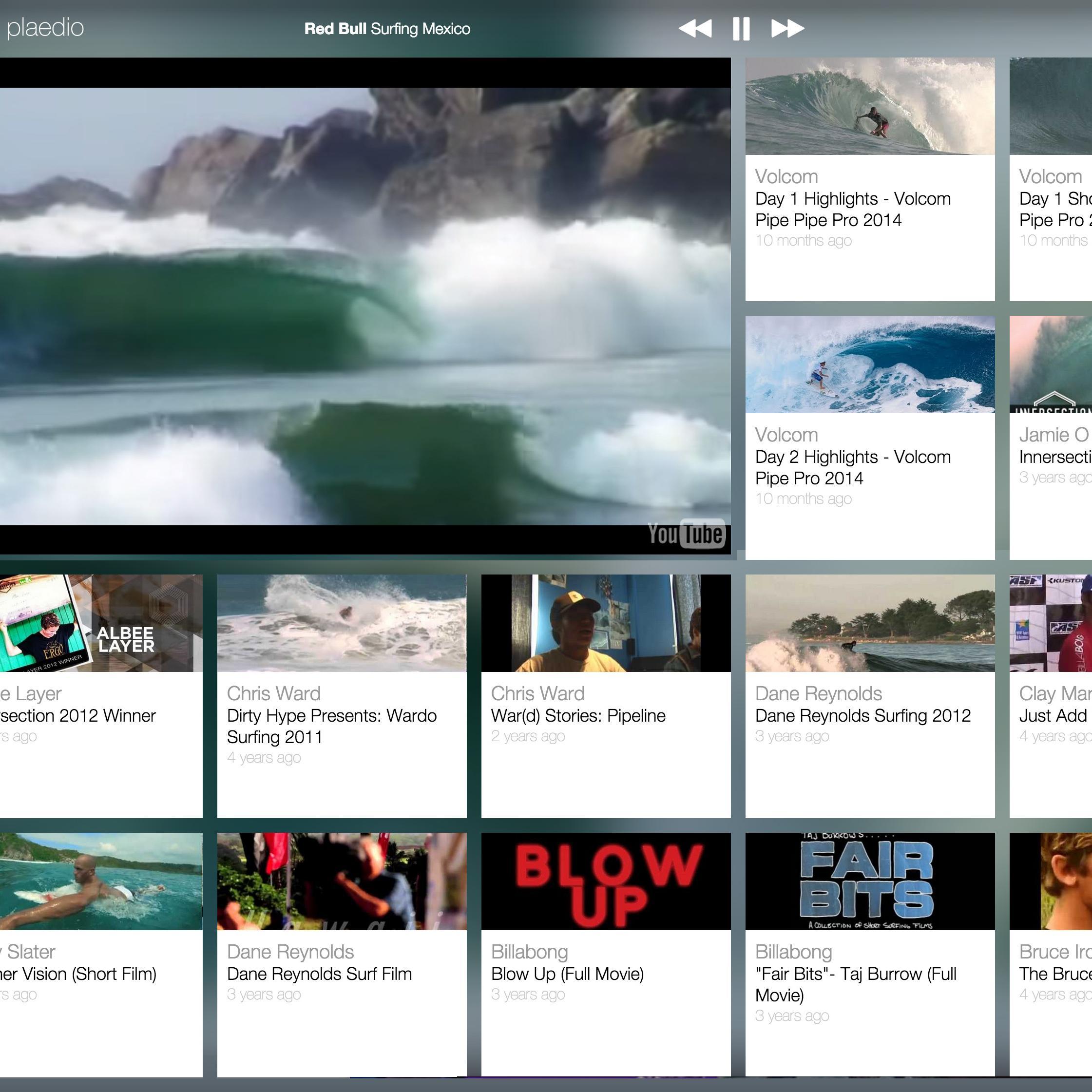The height and width of the screenshot is (1092, 1092).
Task: Open the Bruce Irons video thumbnail
Action: (x=1051, y=882)
